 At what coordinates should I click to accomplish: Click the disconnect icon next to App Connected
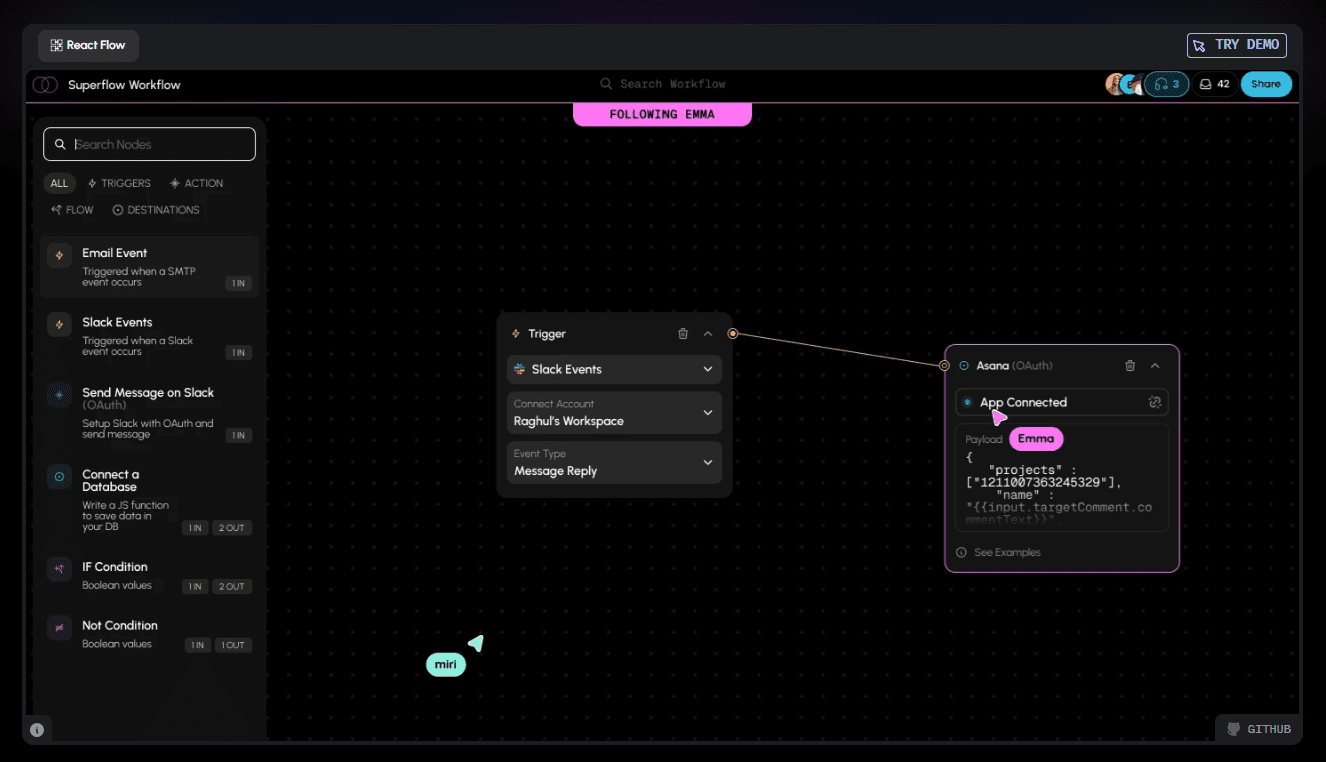click(x=1155, y=401)
